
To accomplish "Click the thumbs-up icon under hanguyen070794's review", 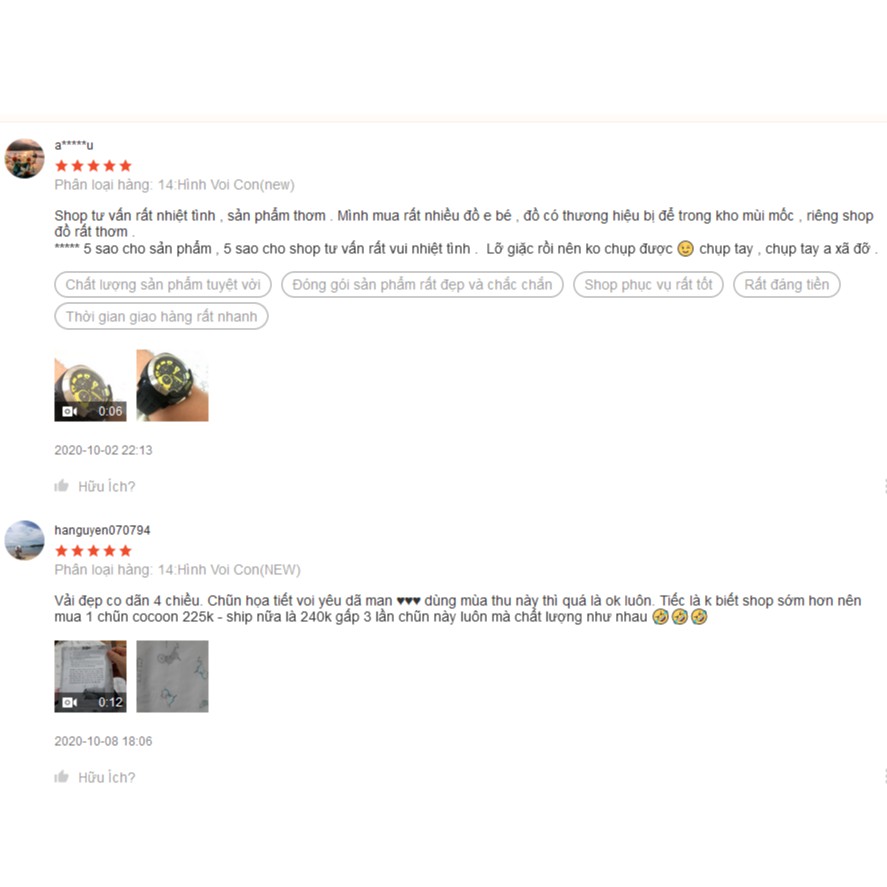I will [61, 777].
